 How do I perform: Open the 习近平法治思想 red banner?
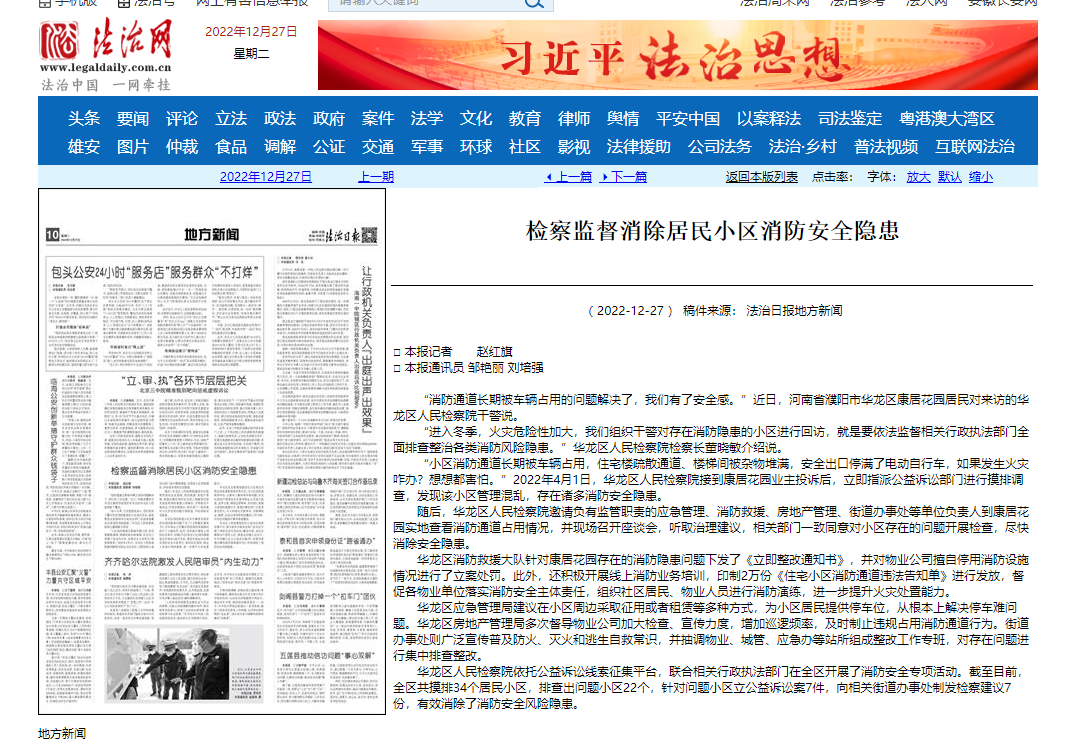coord(677,56)
